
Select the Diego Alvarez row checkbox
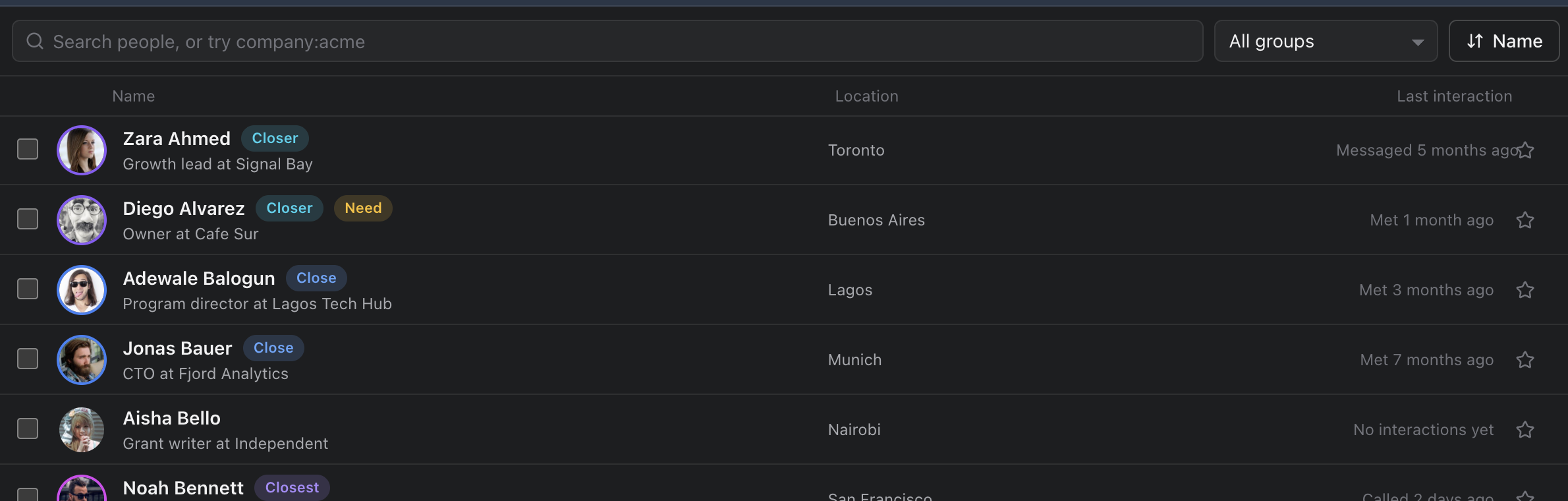coord(28,219)
